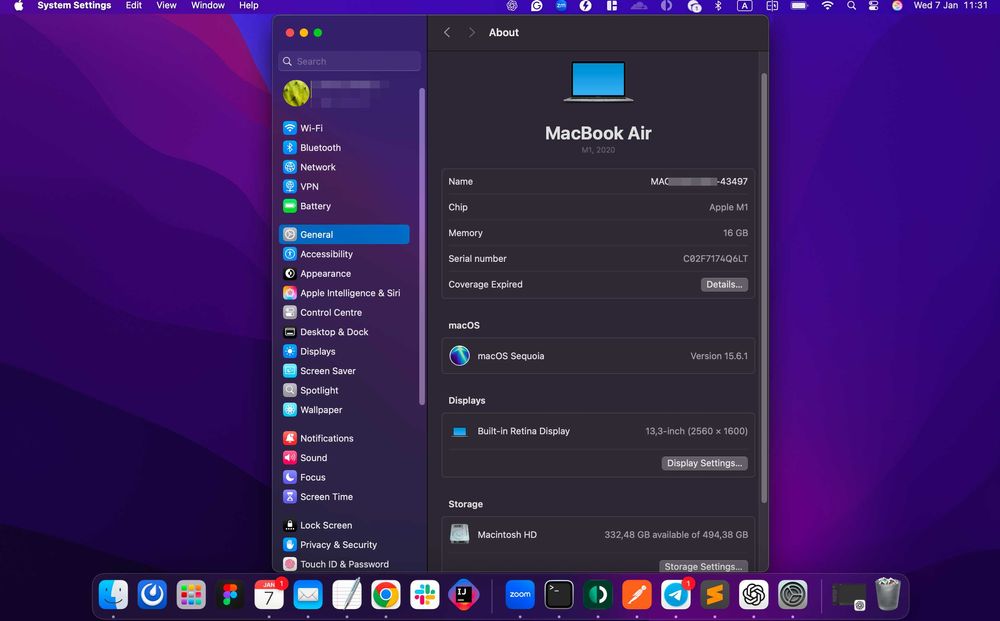Go back with the left chevron
The height and width of the screenshot is (621, 1000).
tap(447, 33)
